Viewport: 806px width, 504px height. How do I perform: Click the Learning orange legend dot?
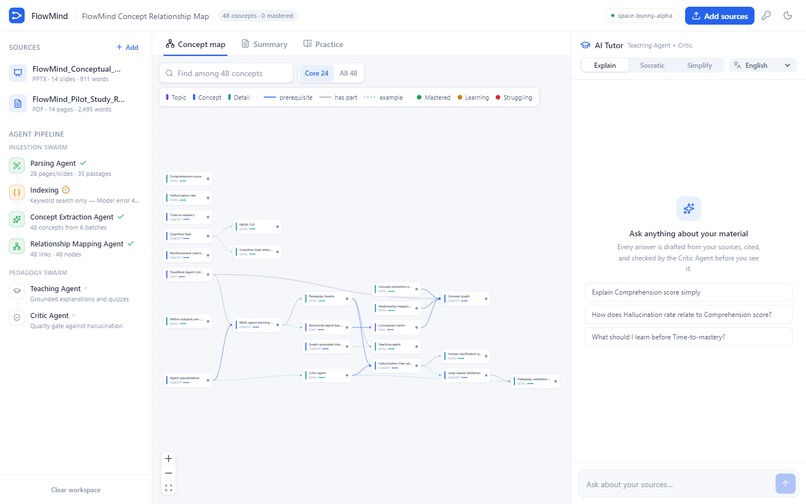click(x=460, y=97)
